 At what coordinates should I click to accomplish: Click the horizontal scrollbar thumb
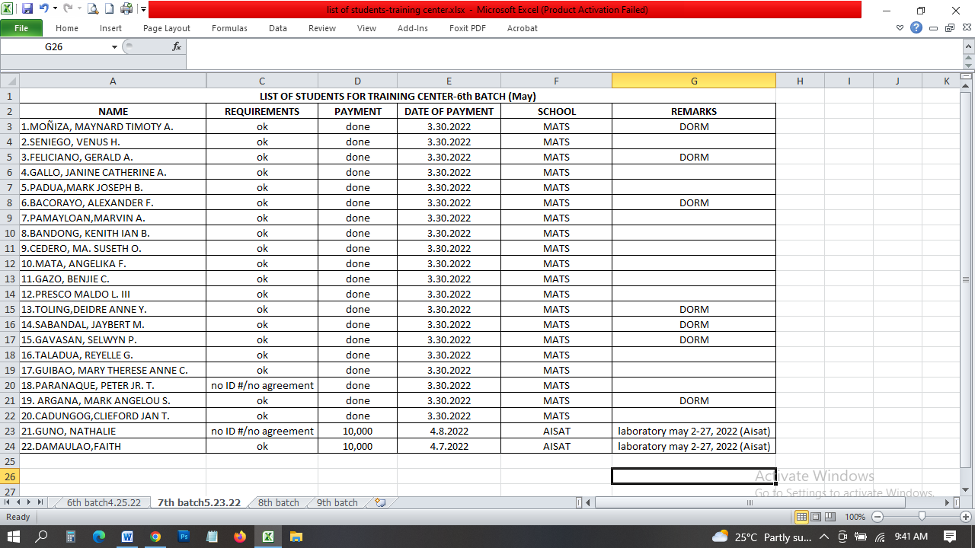tap(750, 502)
